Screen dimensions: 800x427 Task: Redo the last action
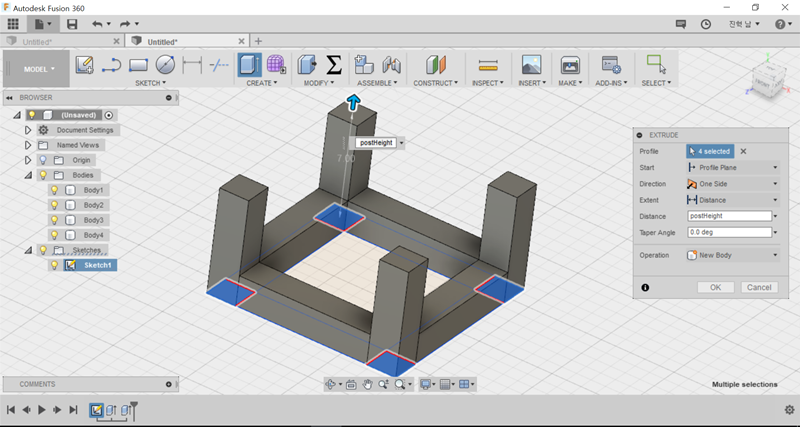click(x=125, y=23)
